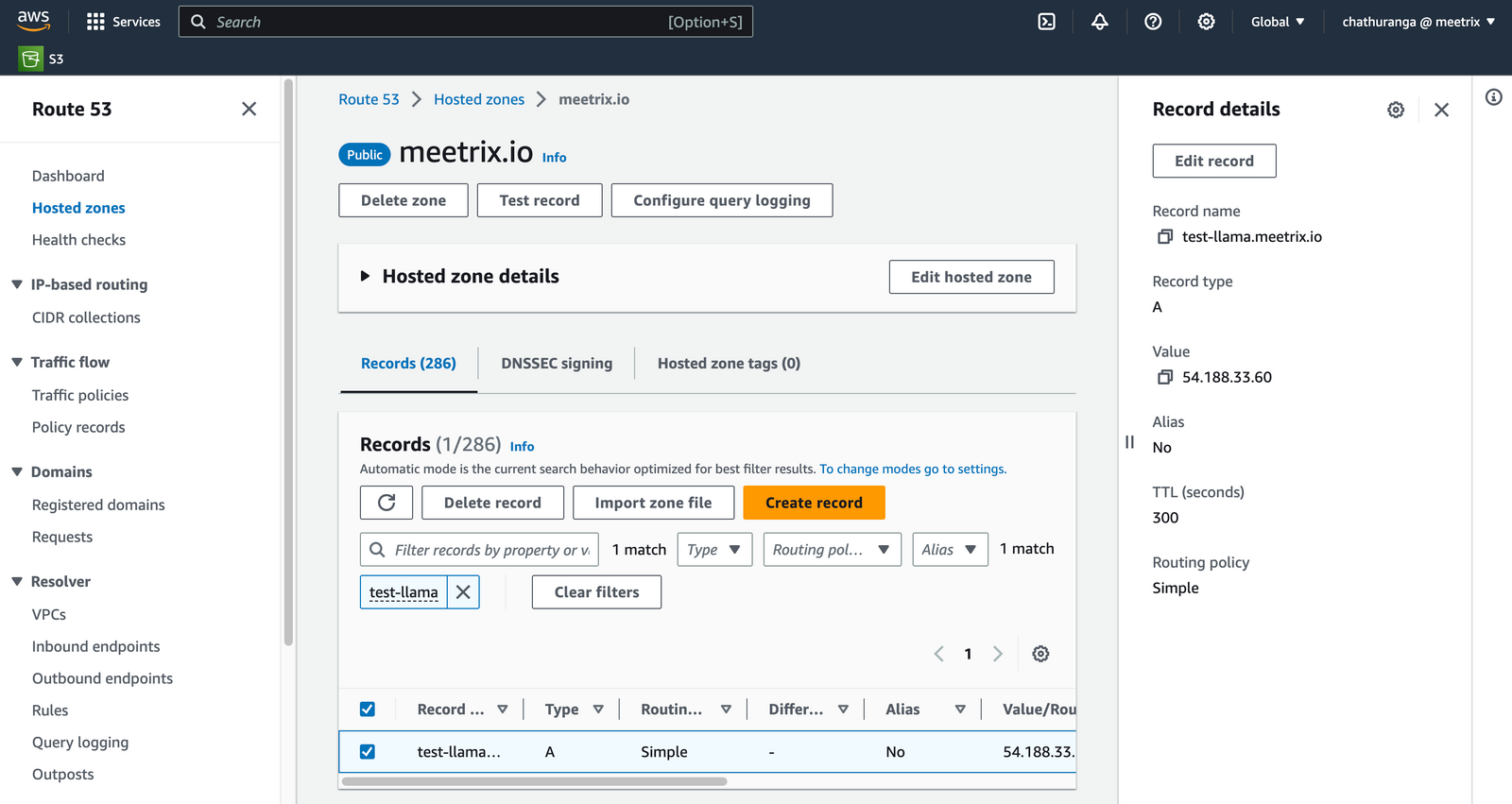Screen dimensions: 1512x804
Task: Open Traffic policies in sidebar
Action: pos(80,395)
